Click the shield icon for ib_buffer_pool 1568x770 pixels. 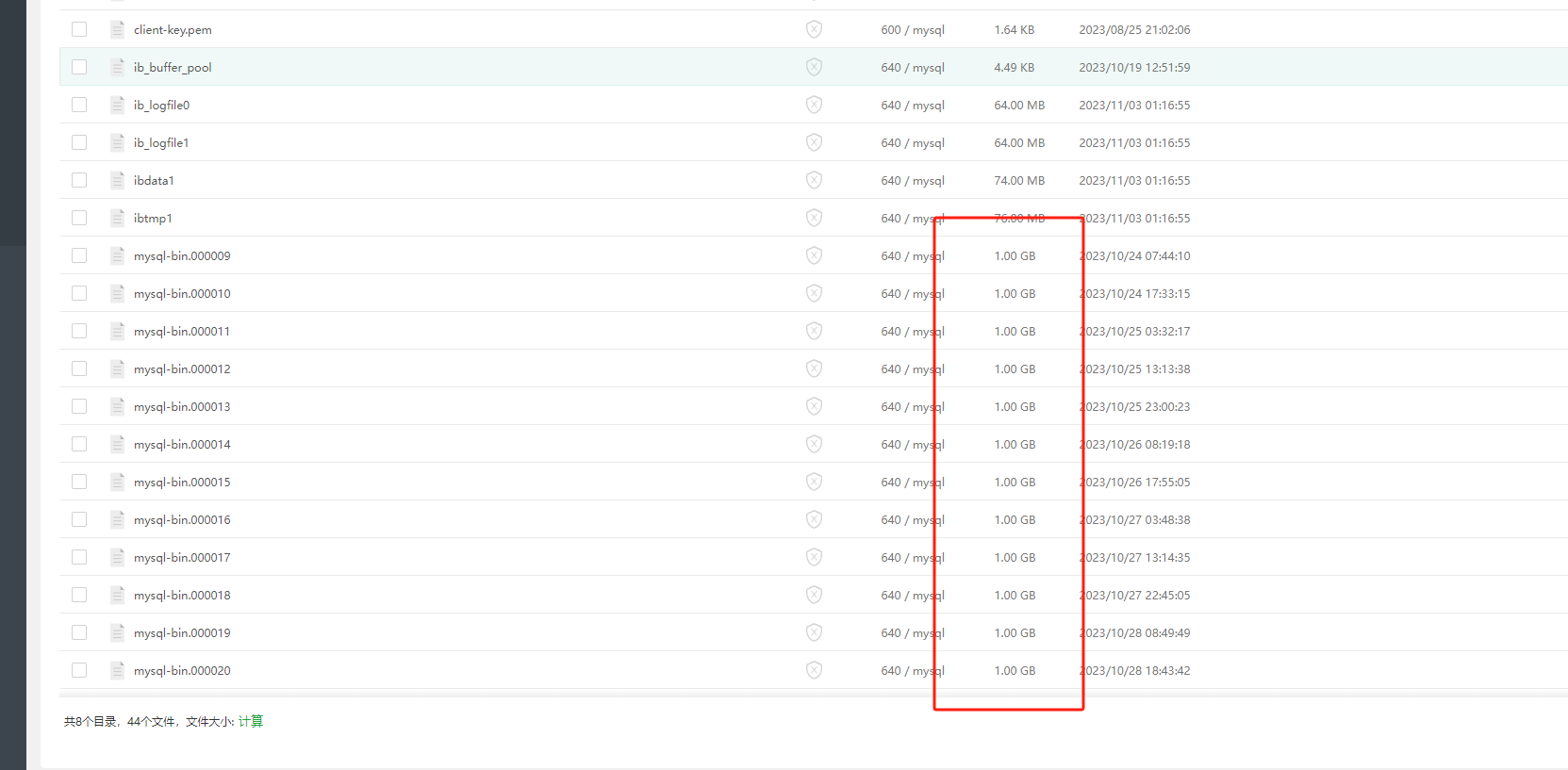point(814,67)
